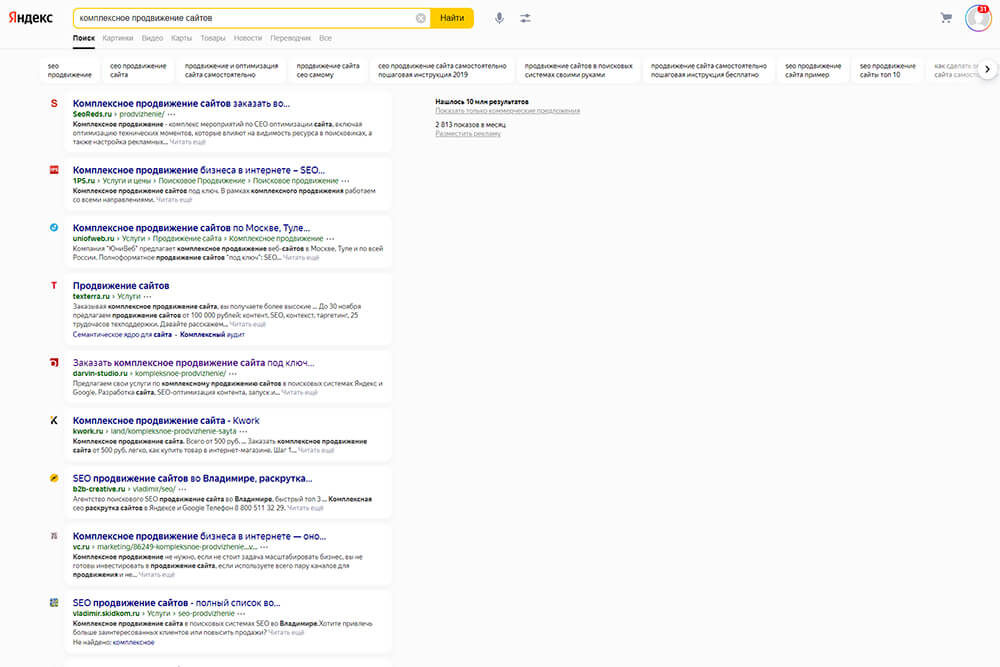1000x667 pixels.
Task: Open more options dots for kwork.ru result
Action: [x=244, y=432]
